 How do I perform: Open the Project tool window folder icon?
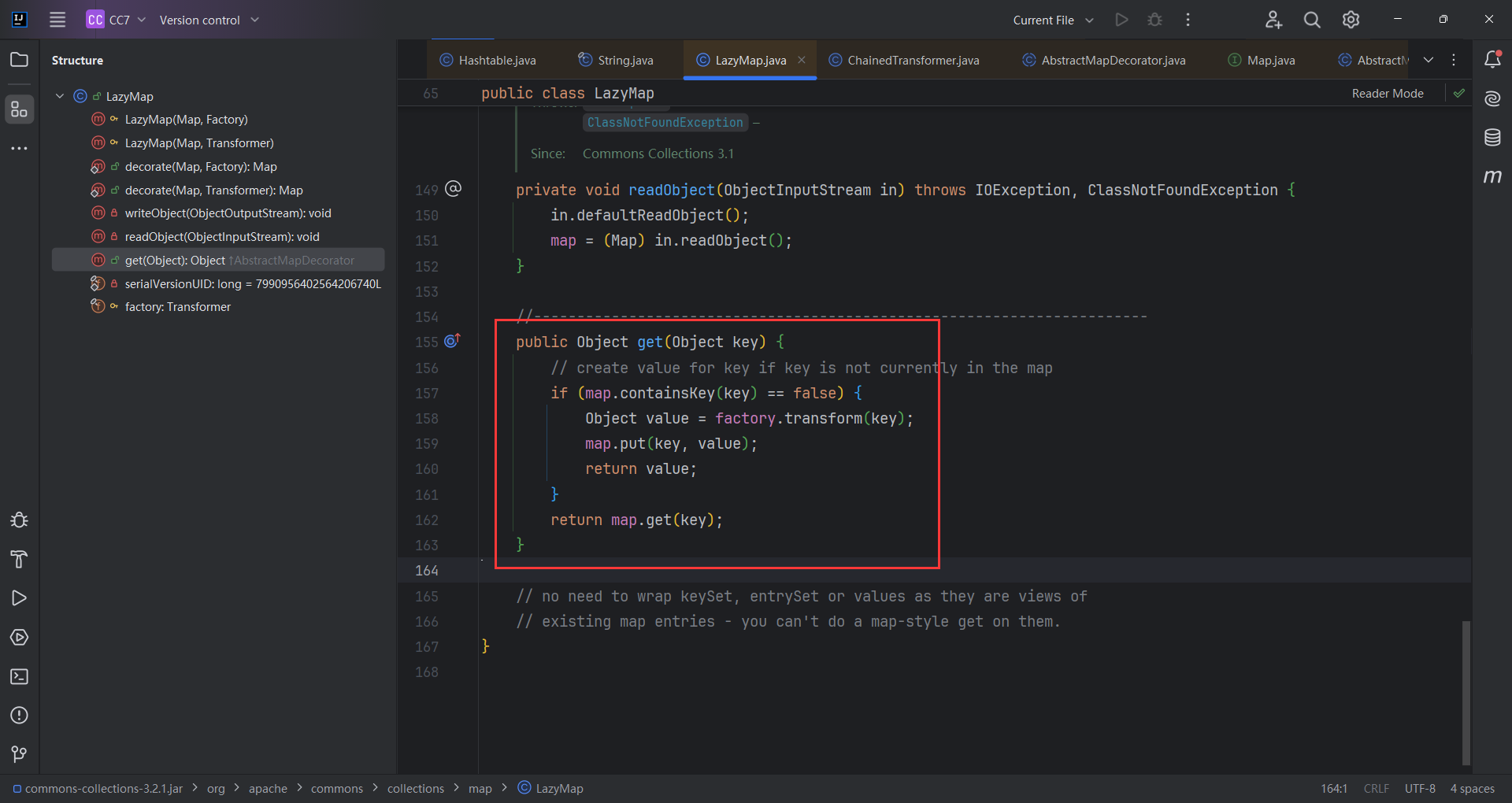pos(20,60)
